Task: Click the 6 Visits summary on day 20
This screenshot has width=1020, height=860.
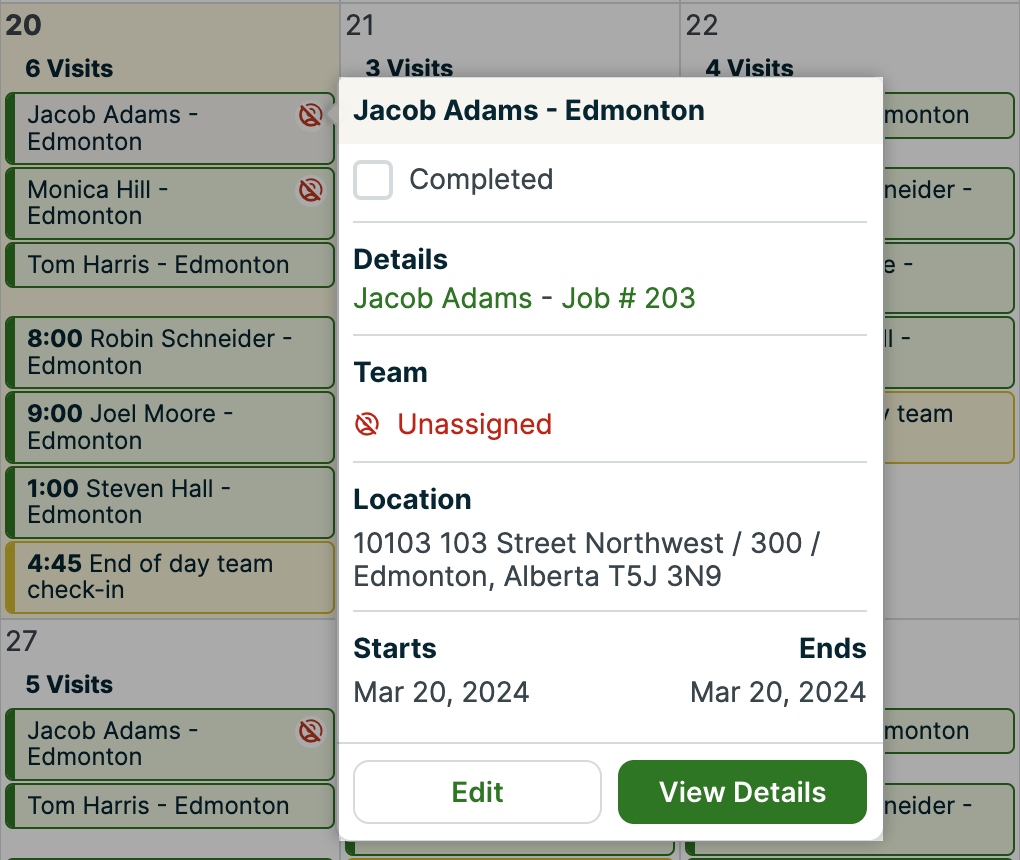Action: point(69,69)
